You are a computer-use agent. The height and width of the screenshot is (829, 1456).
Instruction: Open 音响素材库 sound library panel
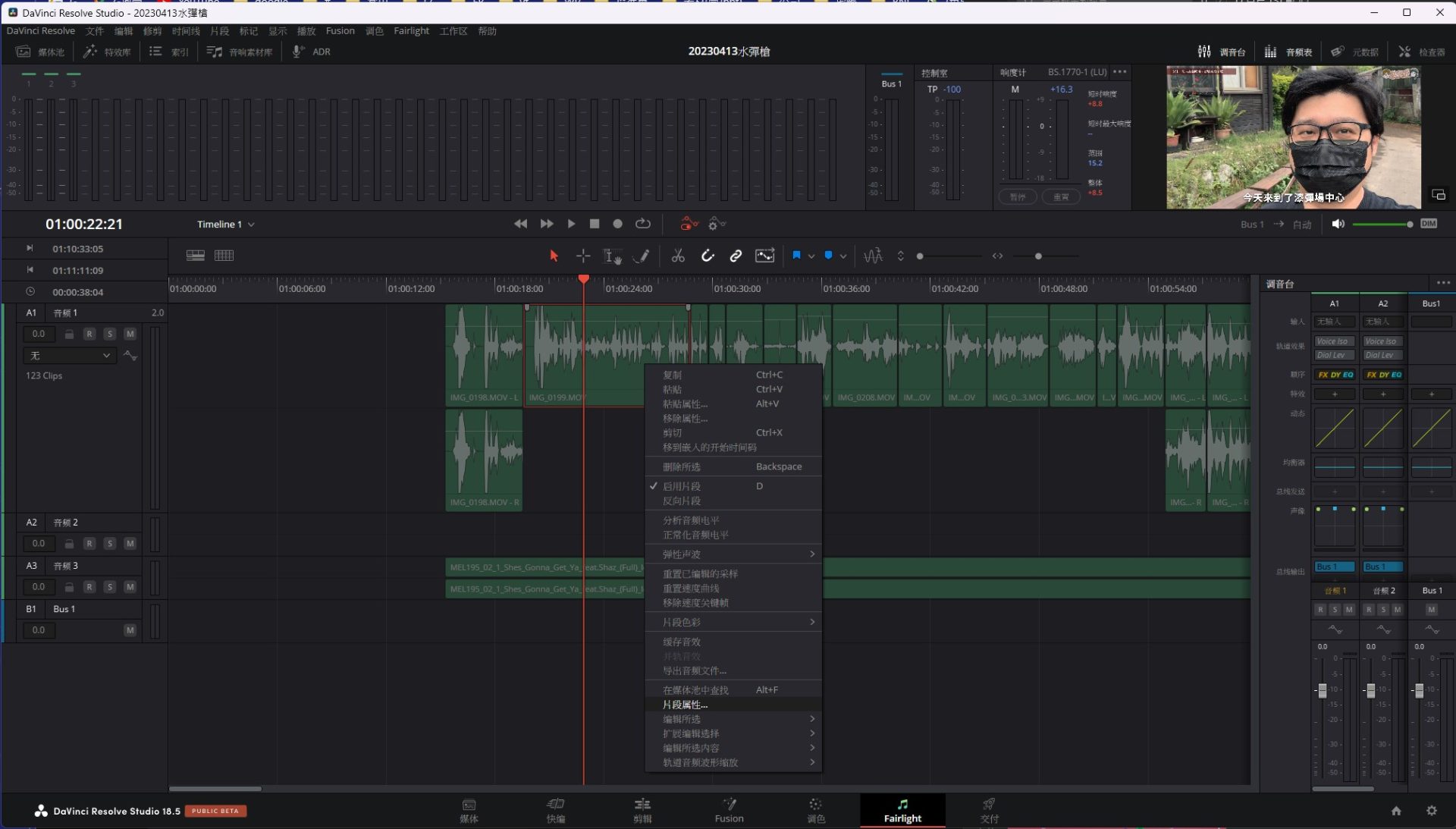pos(240,52)
